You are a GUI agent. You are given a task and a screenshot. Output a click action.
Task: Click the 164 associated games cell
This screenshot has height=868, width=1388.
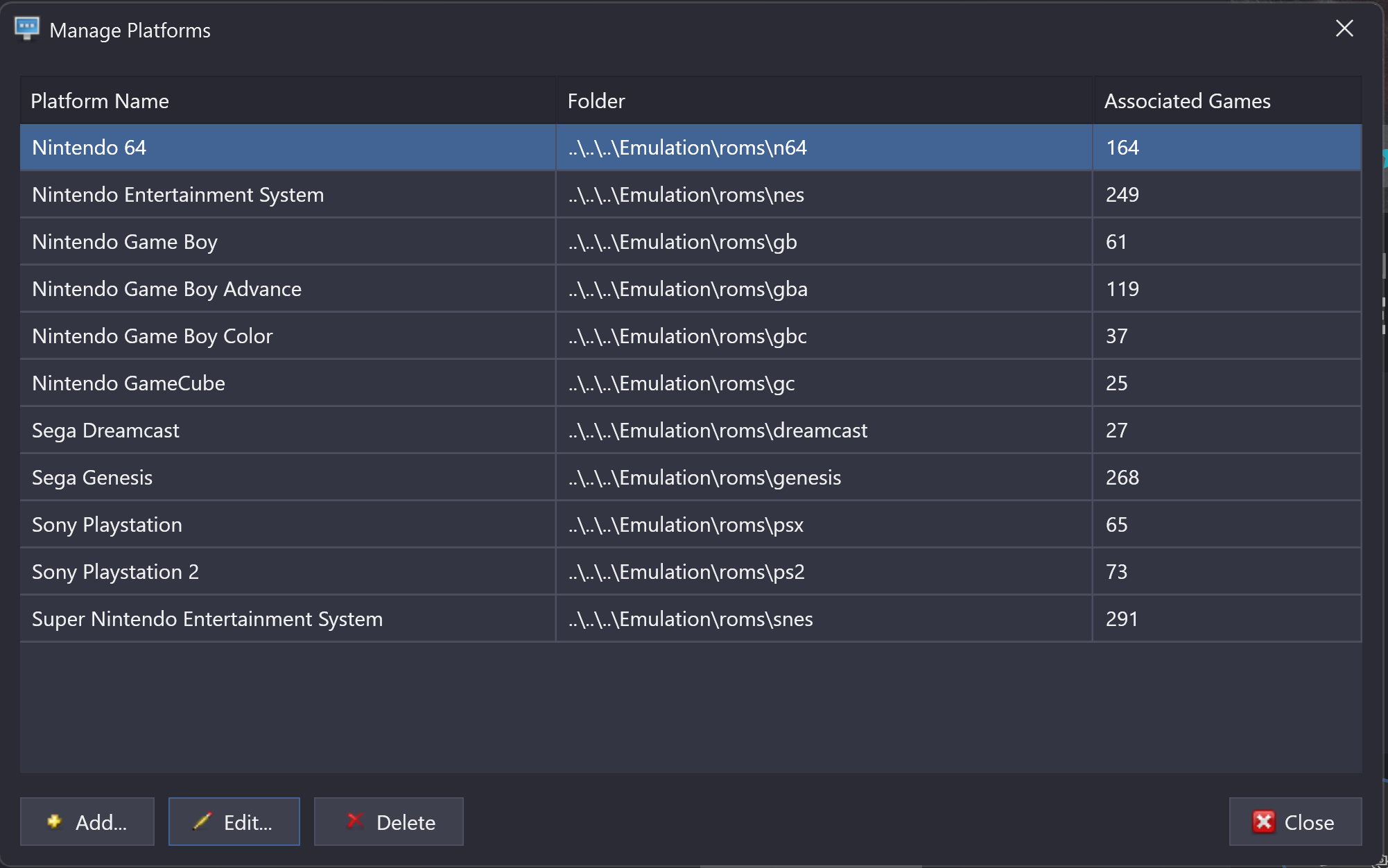point(1228,148)
